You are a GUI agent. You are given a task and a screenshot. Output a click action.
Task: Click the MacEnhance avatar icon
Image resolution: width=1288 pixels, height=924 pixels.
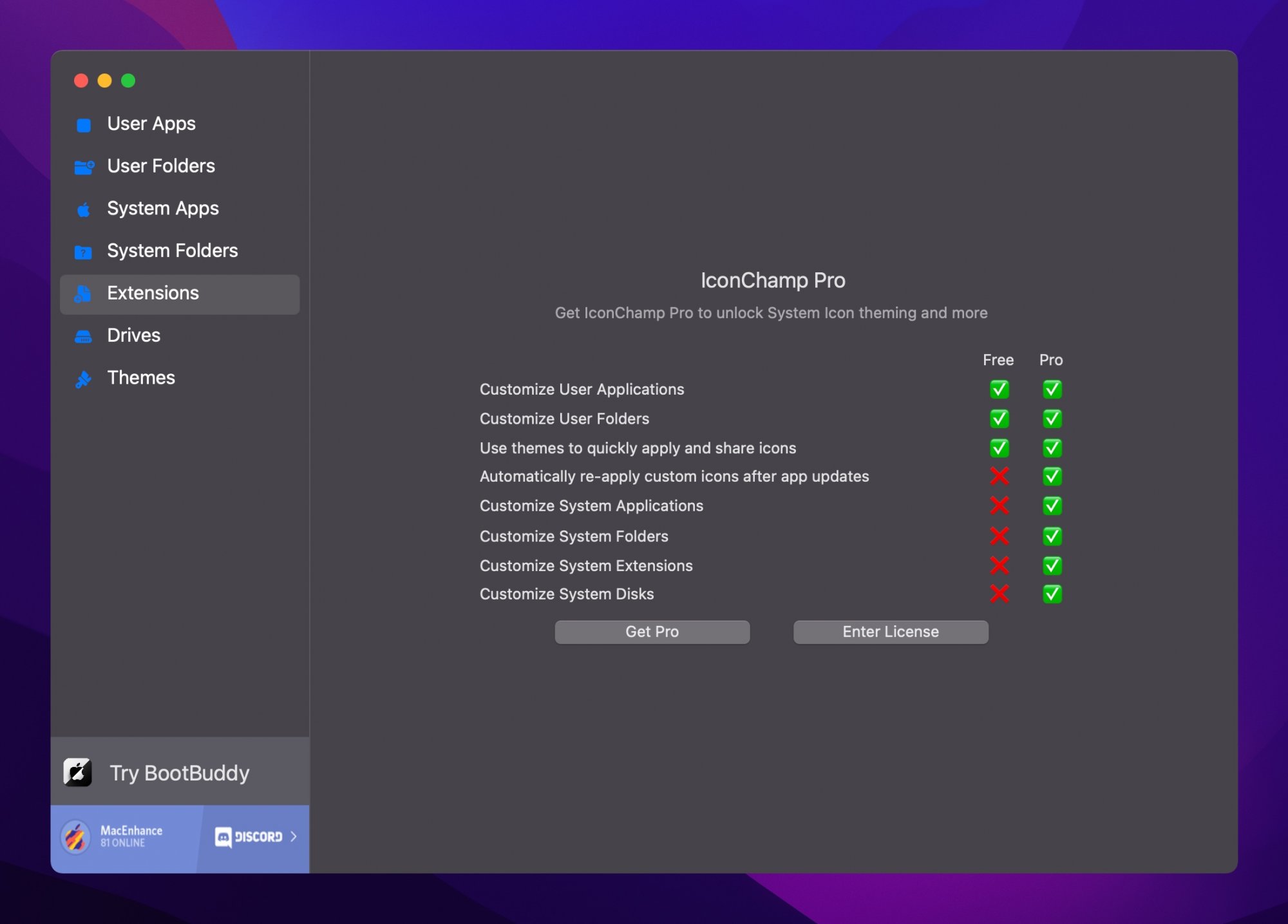[x=76, y=837]
